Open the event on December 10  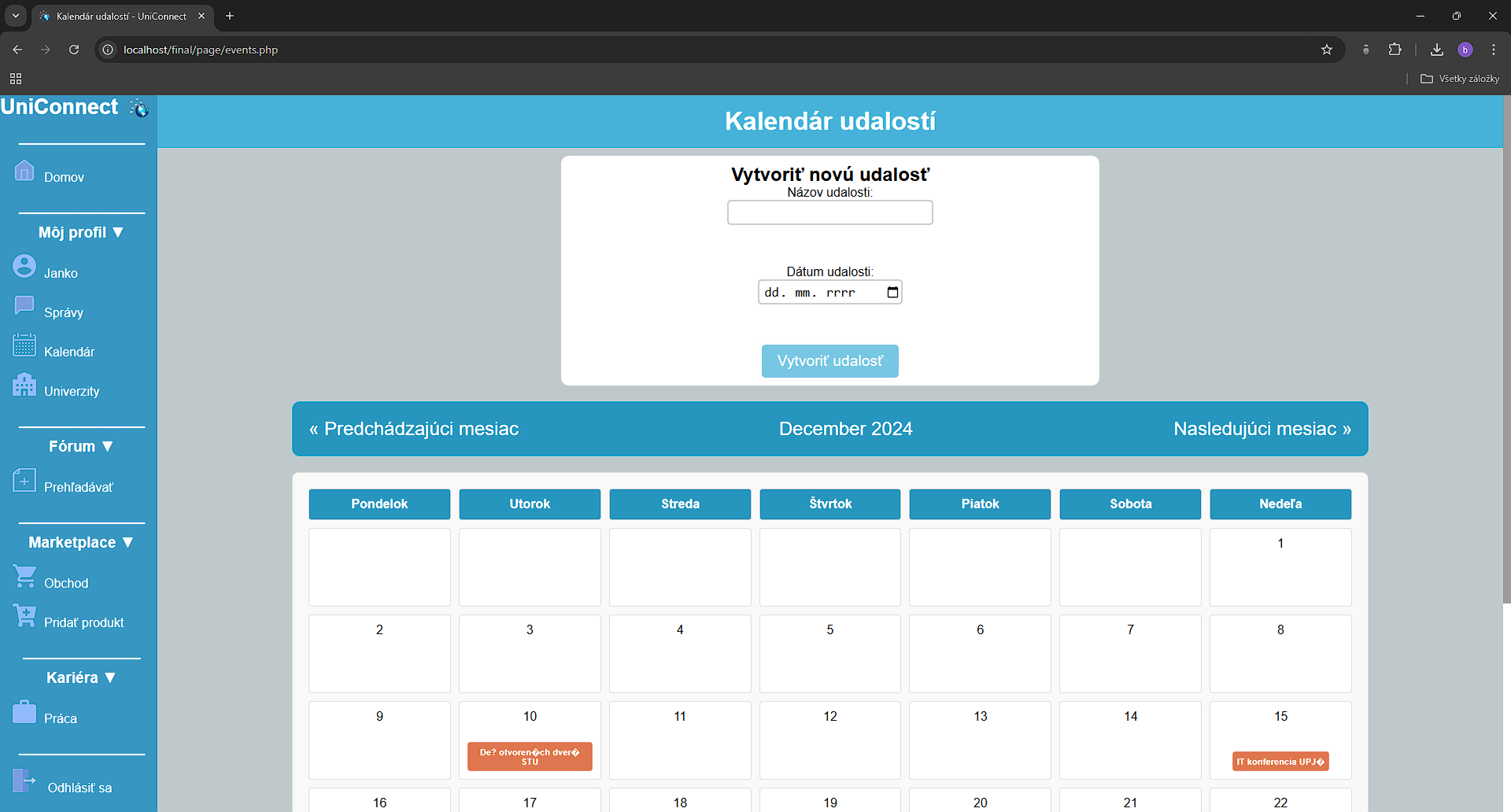[530, 757]
